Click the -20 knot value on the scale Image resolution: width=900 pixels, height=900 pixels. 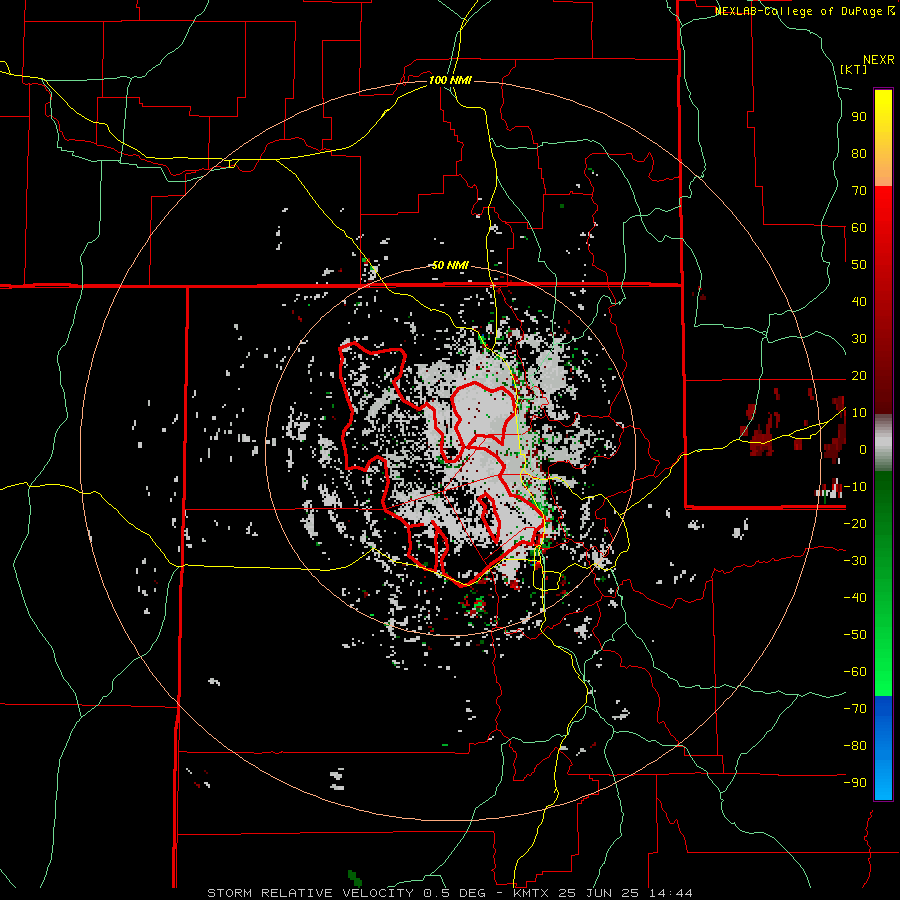pyautogui.click(x=855, y=523)
